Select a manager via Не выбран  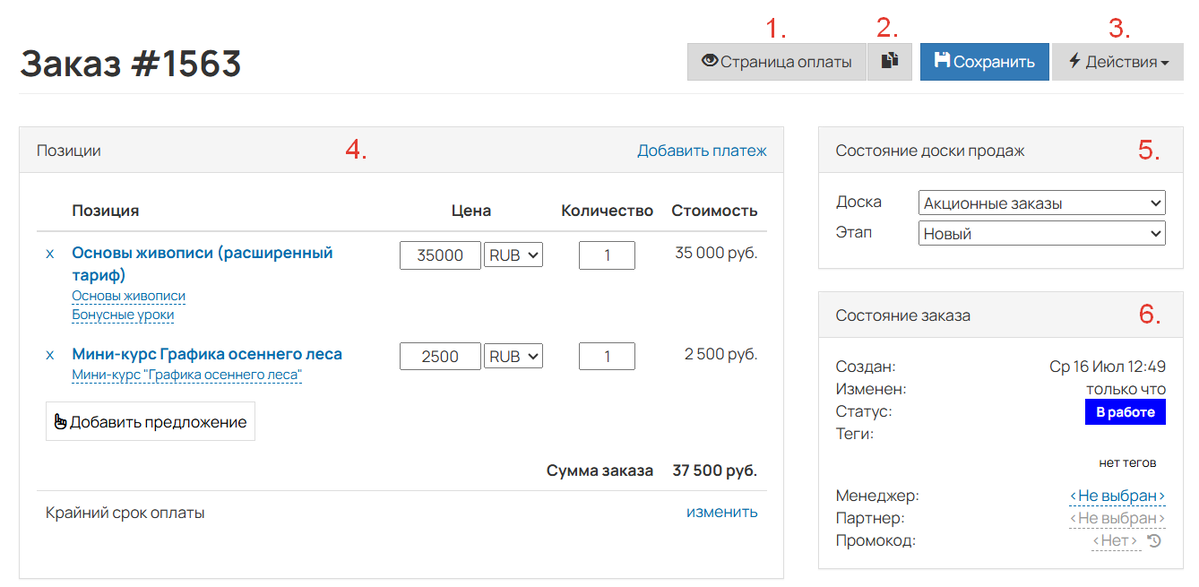[1117, 496]
